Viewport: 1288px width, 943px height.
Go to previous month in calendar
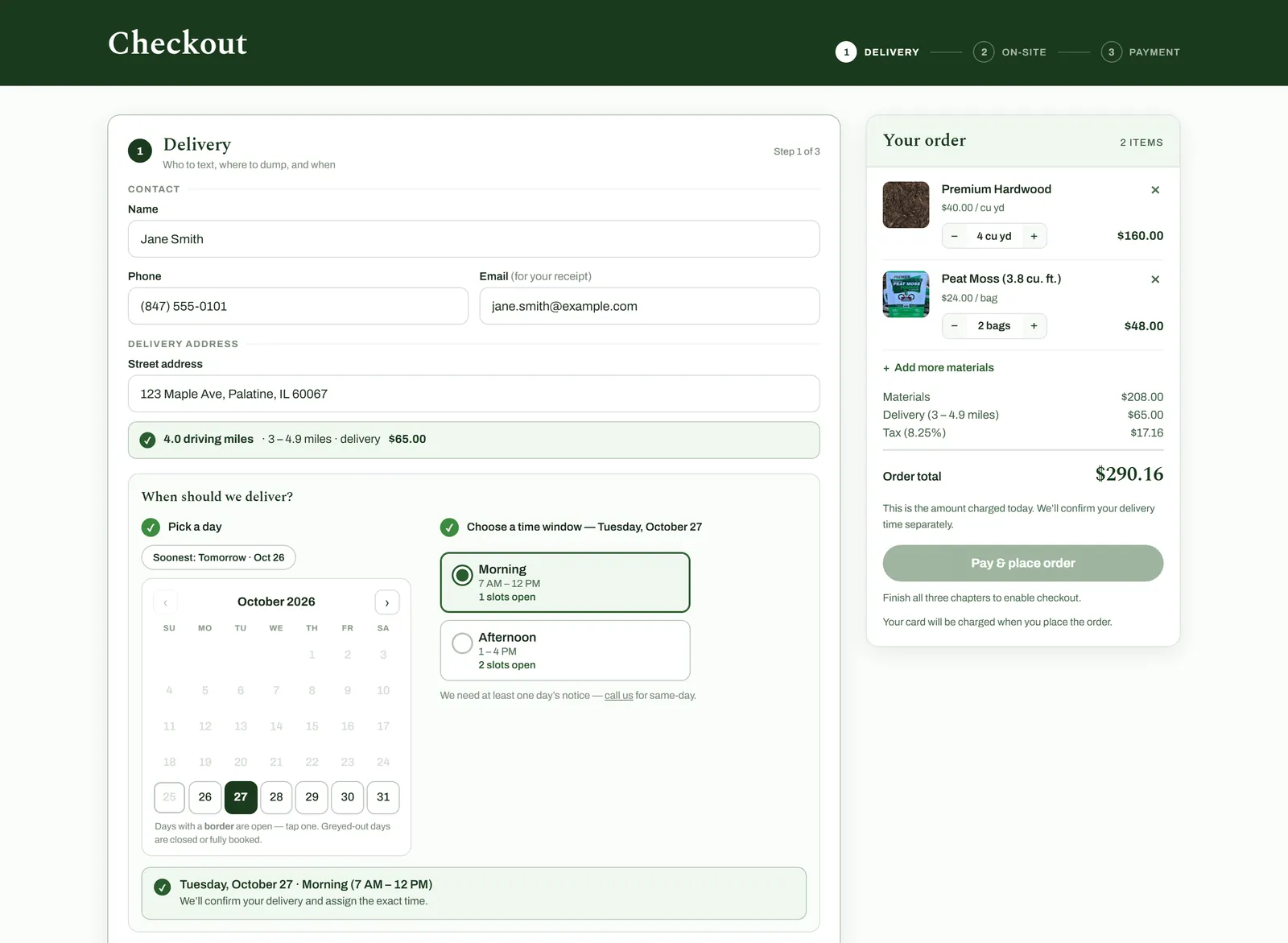point(166,602)
